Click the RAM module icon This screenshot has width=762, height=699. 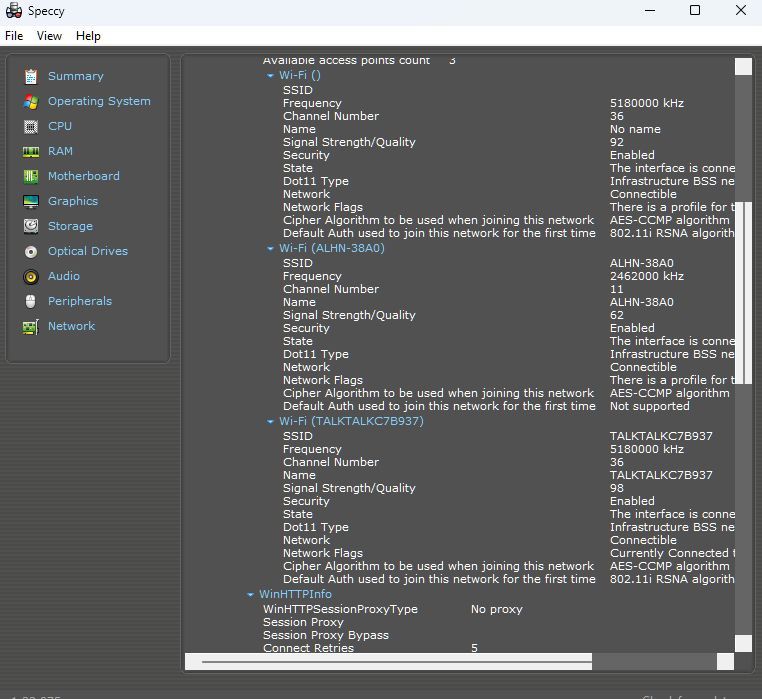[x=31, y=152]
